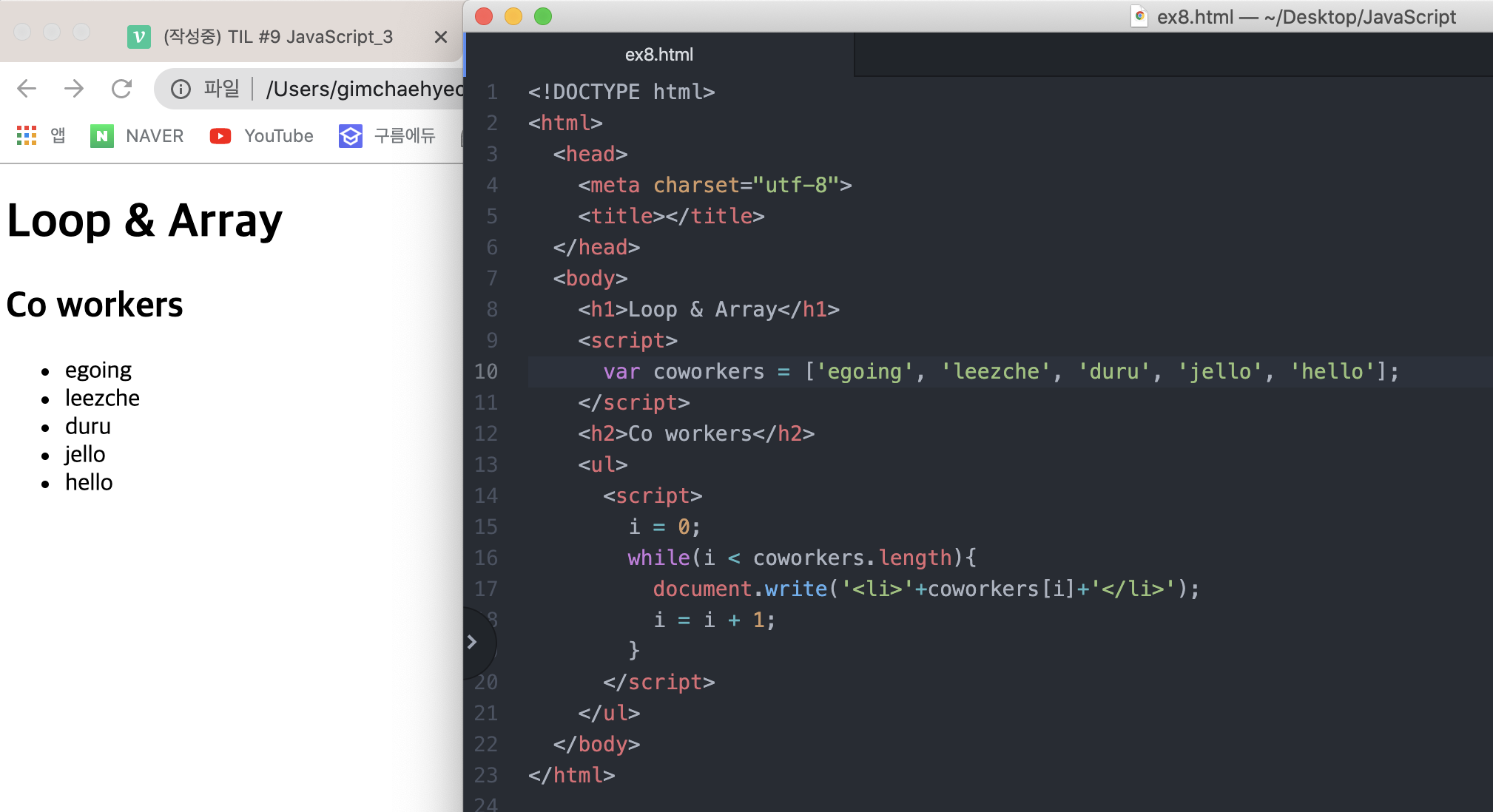Click the ex8.html file icon in title bar
Image resolution: width=1493 pixels, height=812 pixels.
click(x=1139, y=16)
